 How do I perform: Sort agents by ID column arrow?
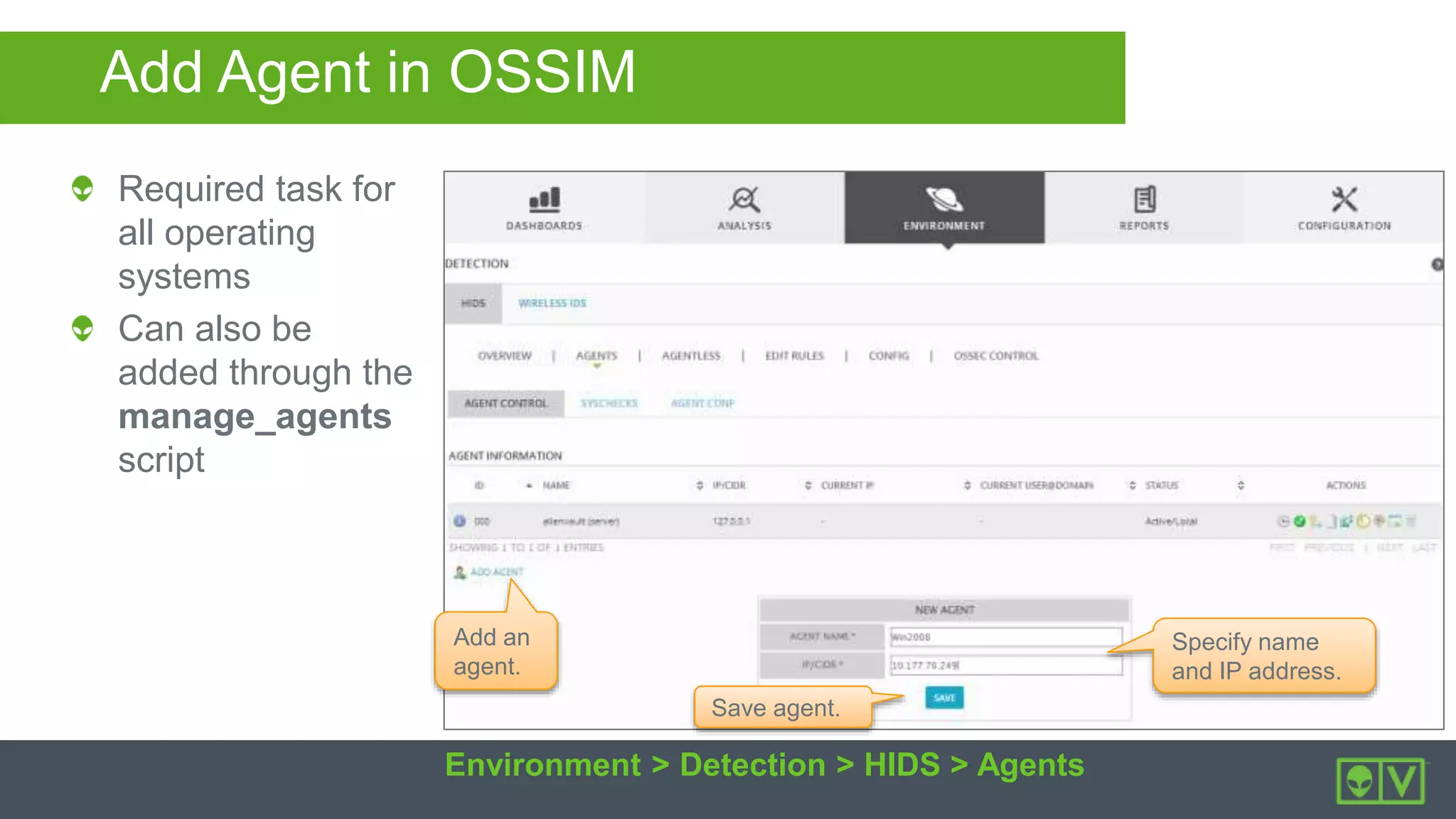pyautogui.click(x=529, y=486)
